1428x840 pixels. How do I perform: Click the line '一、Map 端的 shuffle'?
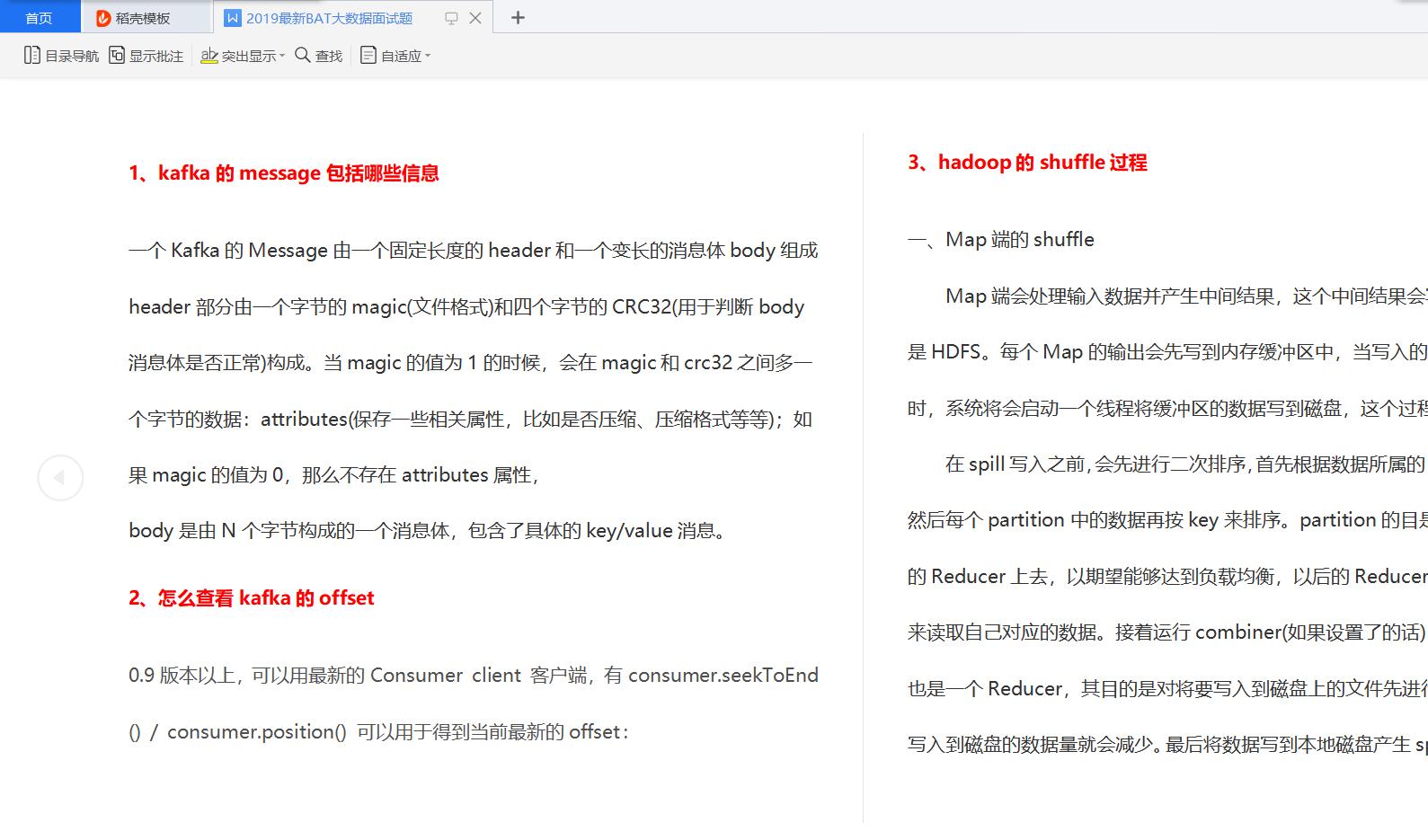coord(1001,240)
